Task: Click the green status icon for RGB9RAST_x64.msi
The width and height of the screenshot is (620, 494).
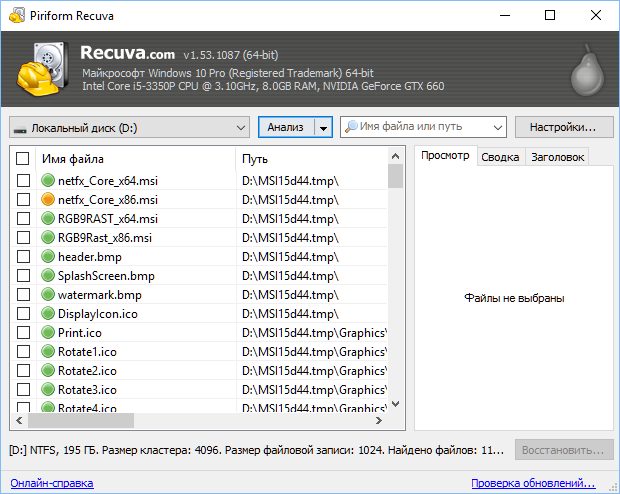Action: pyautogui.click(x=48, y=218)
